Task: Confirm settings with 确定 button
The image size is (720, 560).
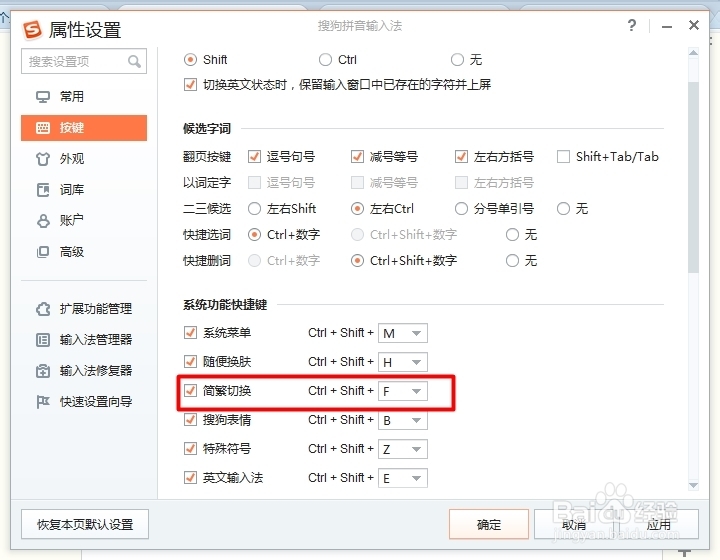Action: pos(489,524)
